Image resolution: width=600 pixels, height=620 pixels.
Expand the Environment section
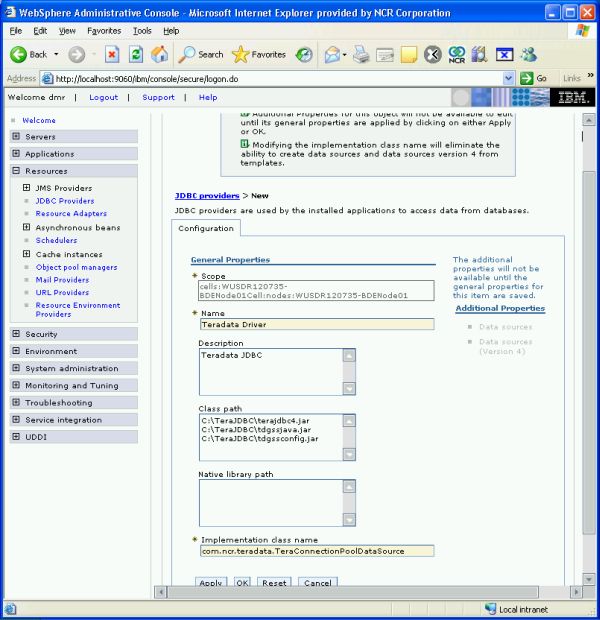point(16,351)
